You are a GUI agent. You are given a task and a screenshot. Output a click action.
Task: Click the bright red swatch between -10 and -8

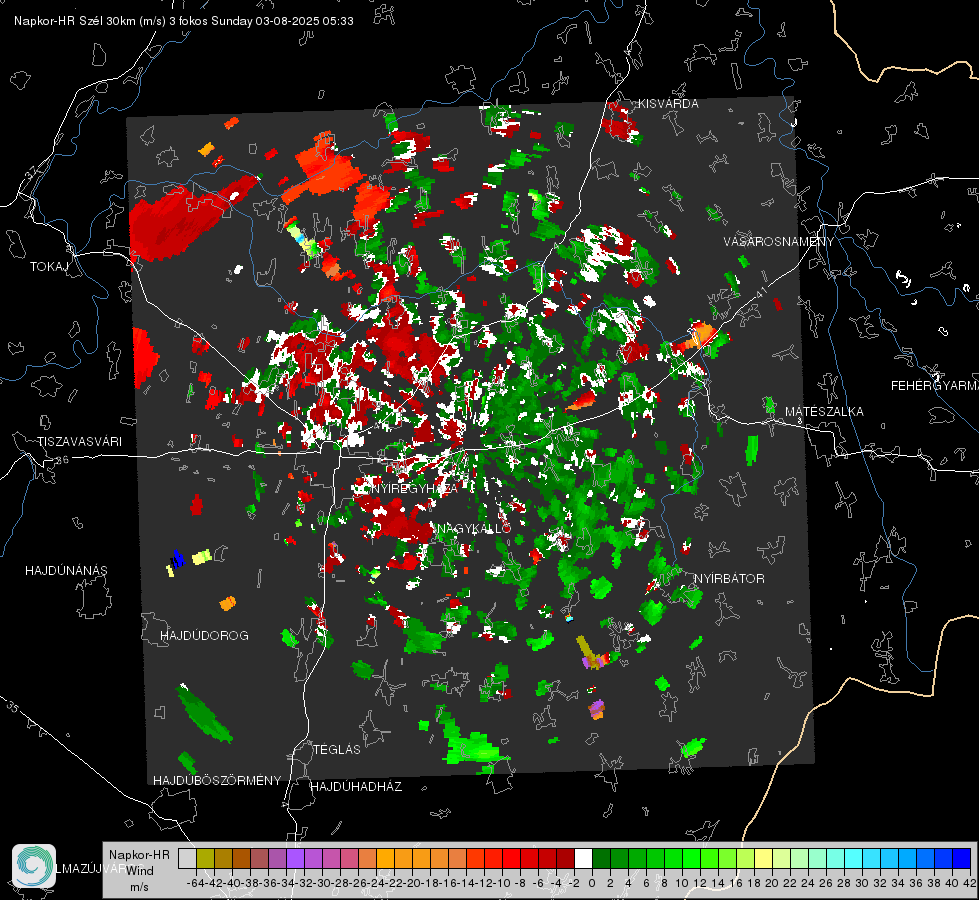click(x=511, y=858)
